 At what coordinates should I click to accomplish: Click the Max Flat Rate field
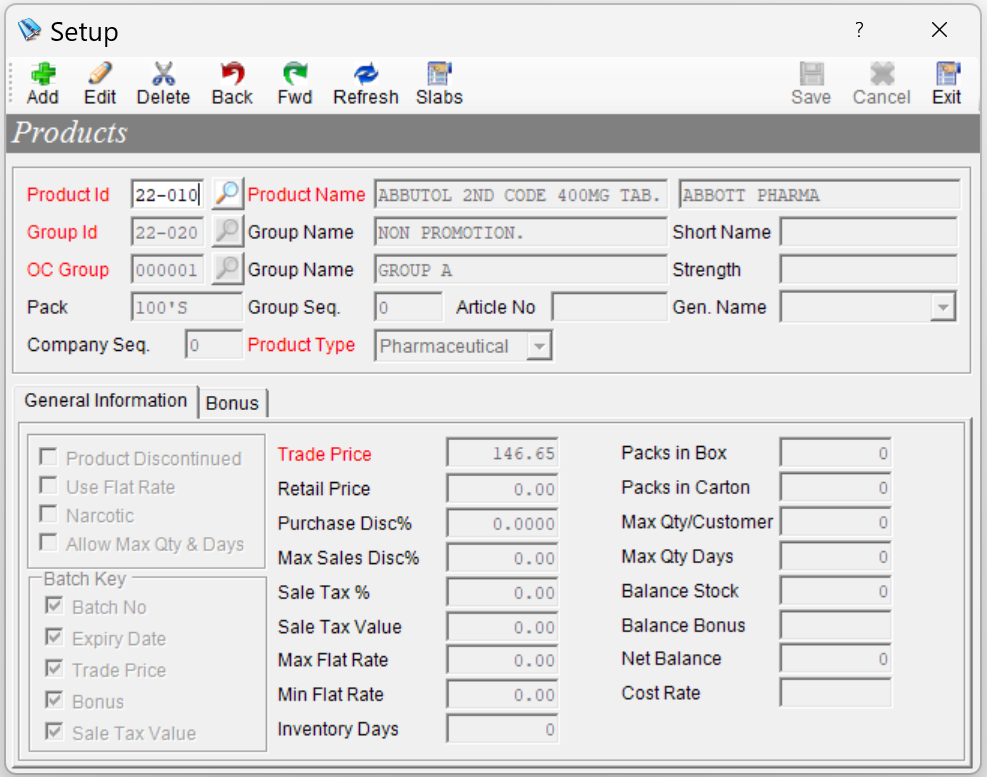[502, 660]
